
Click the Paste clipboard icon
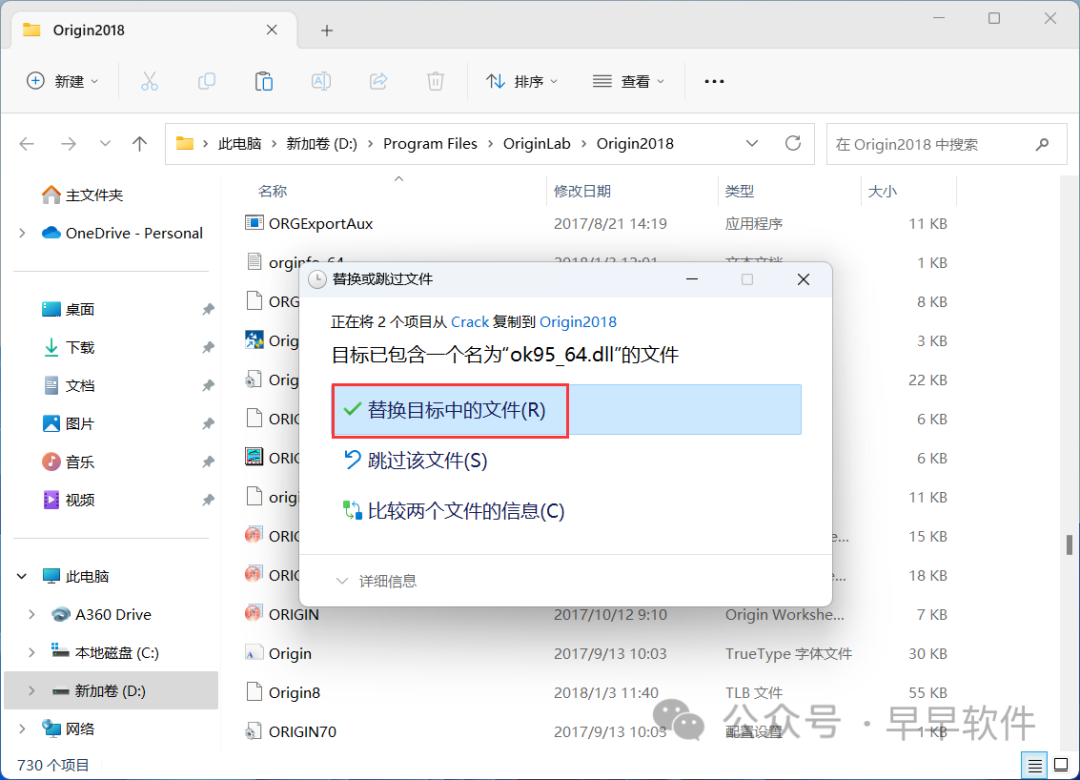(264, 81)
